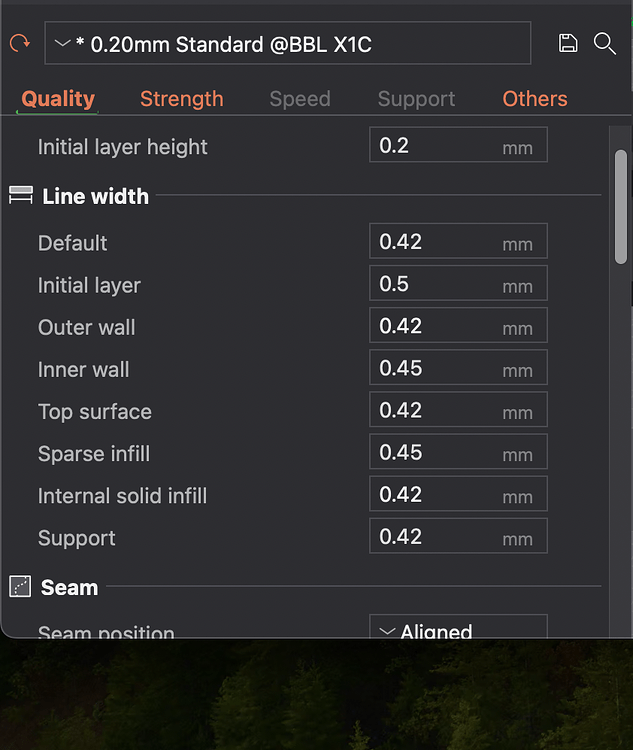Viewport: 633px width, 750px height.
Task: Edit the Outer wall line width field
Action: click(x=458, y=325)
